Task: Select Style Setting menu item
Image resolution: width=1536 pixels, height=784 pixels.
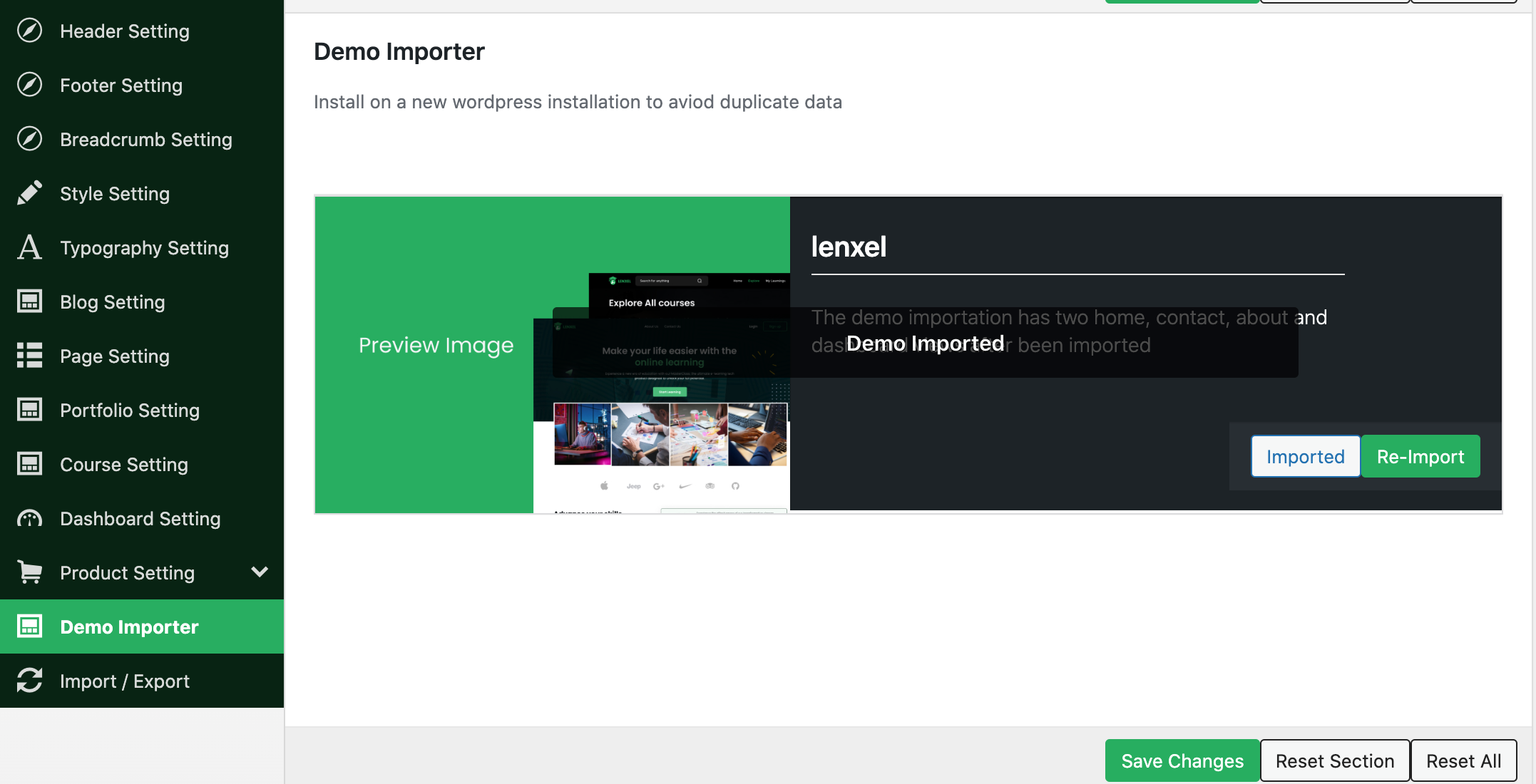Action: pos(142,193)
